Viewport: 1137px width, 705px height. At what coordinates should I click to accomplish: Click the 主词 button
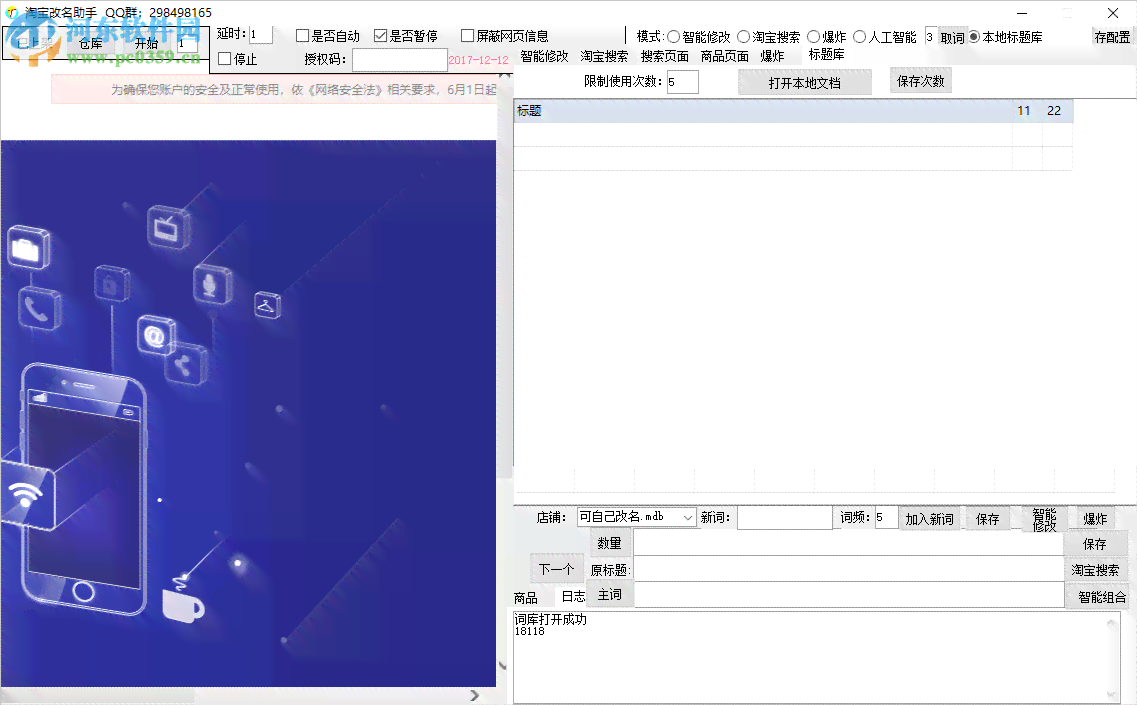point(609,595)
